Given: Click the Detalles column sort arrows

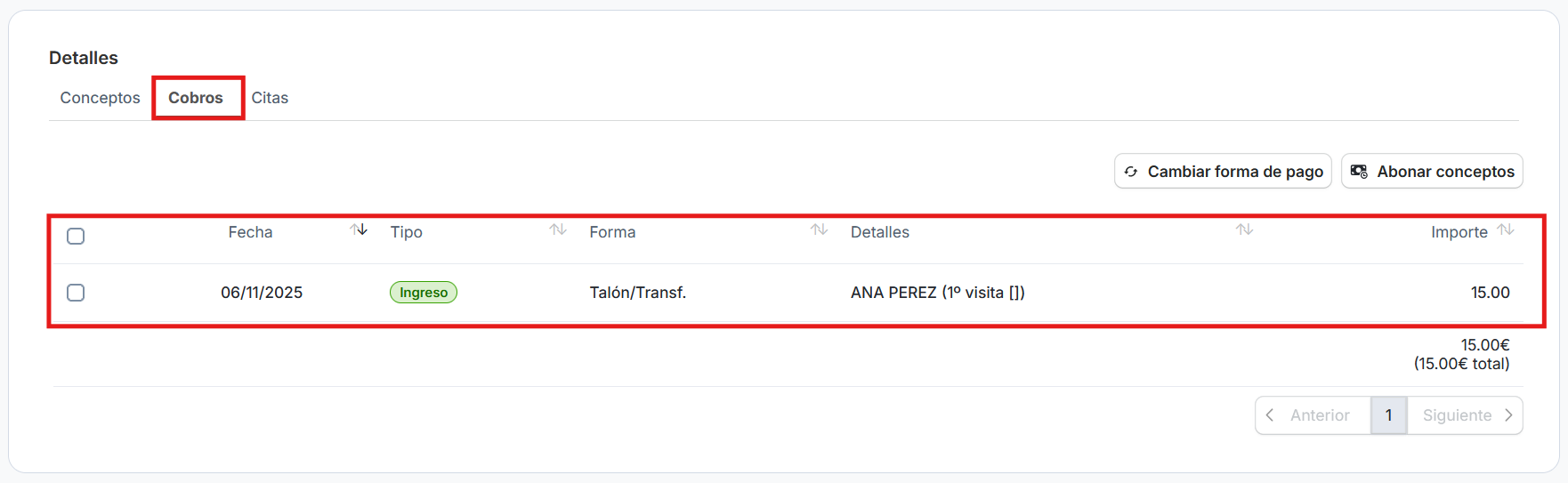Looking at the screenshot, I should tap(1244, 229).
